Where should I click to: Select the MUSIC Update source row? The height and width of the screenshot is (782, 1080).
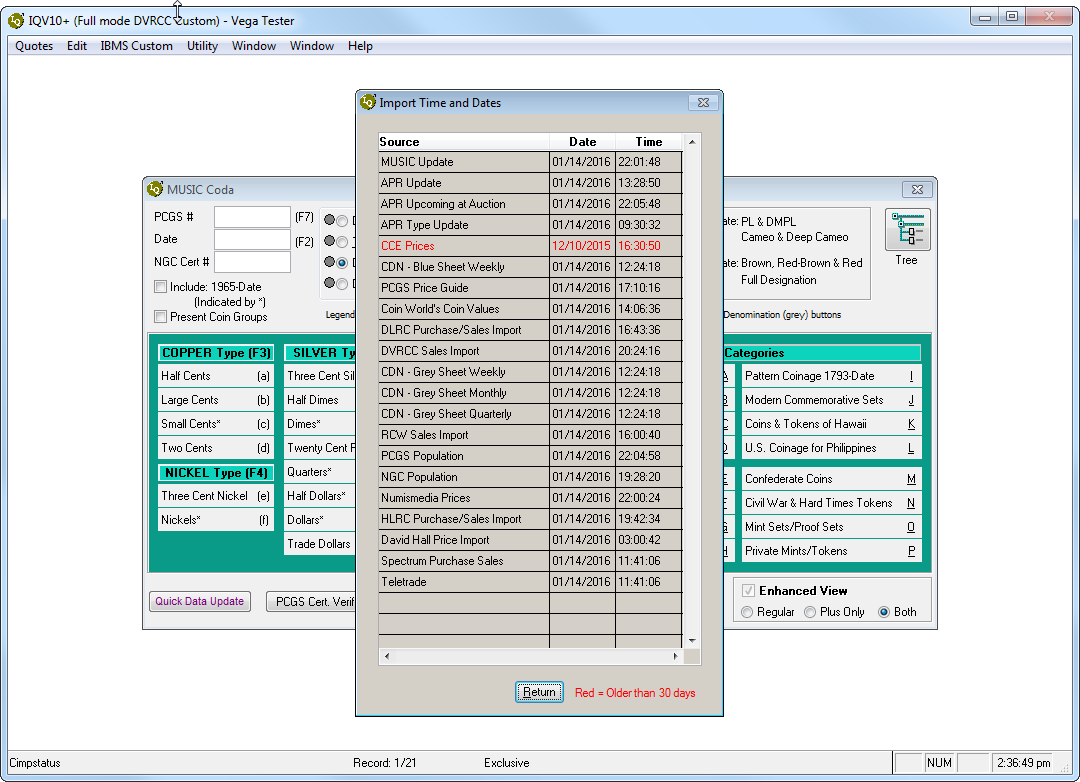click(x=530, y=162)
